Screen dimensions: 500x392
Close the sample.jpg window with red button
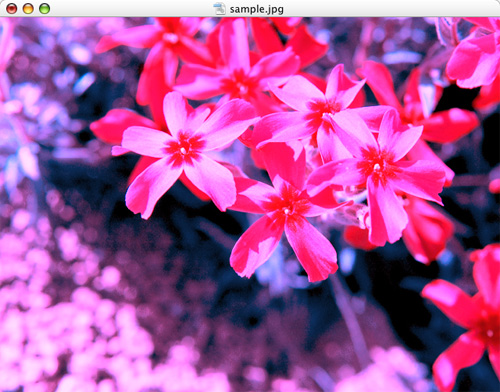click(12, 9)
